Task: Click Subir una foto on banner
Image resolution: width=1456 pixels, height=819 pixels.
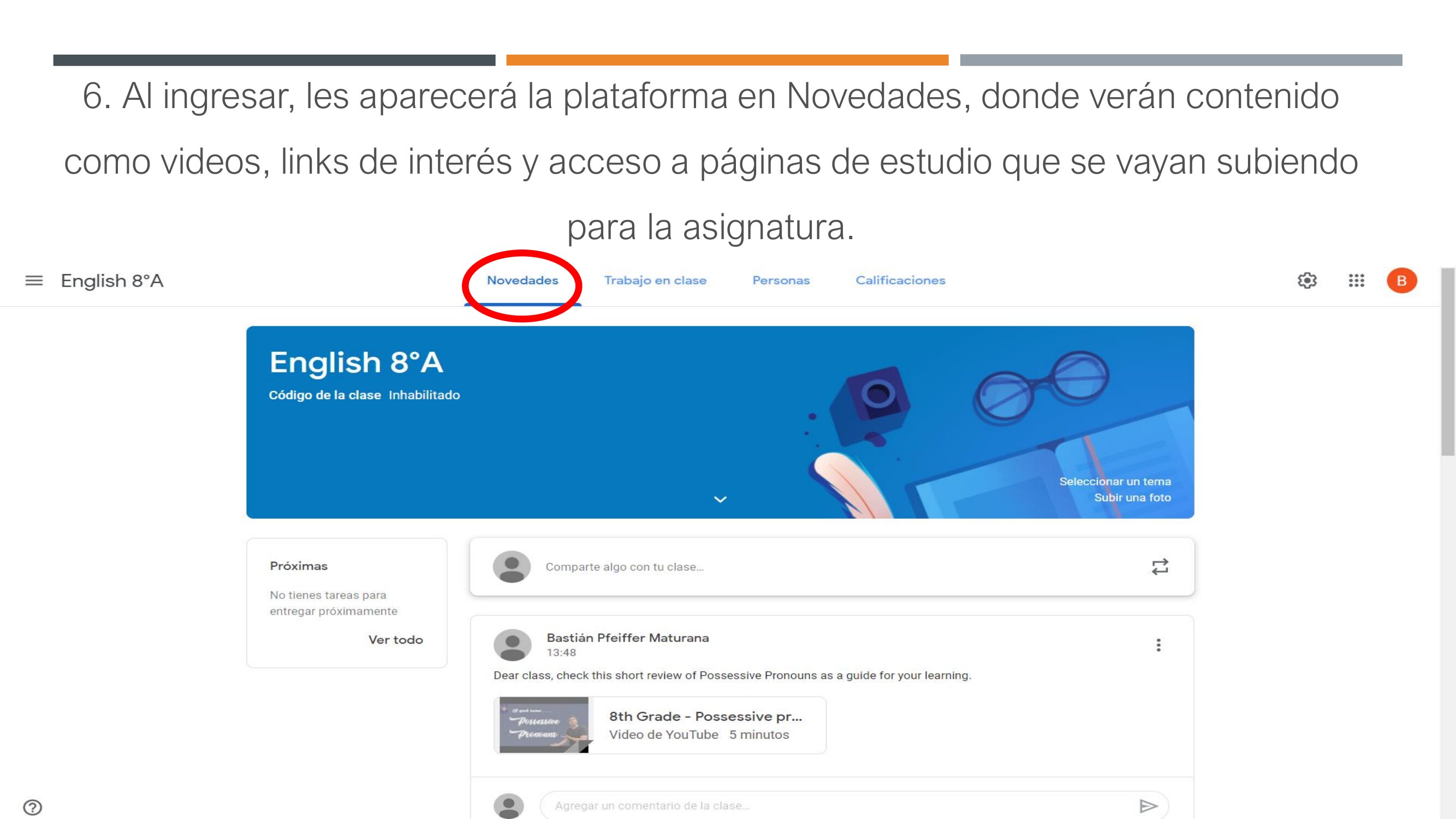Action: [x=1132, y=498]
